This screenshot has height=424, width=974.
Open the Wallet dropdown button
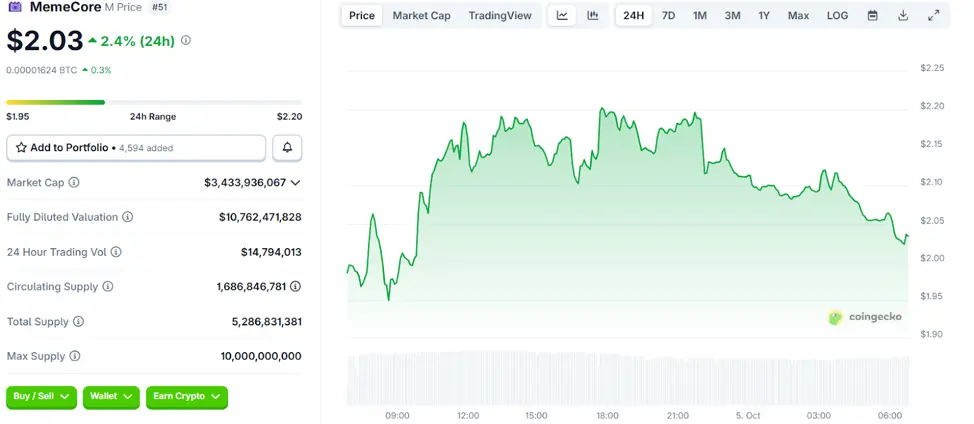pyautogui.click(x=111, y=397)
